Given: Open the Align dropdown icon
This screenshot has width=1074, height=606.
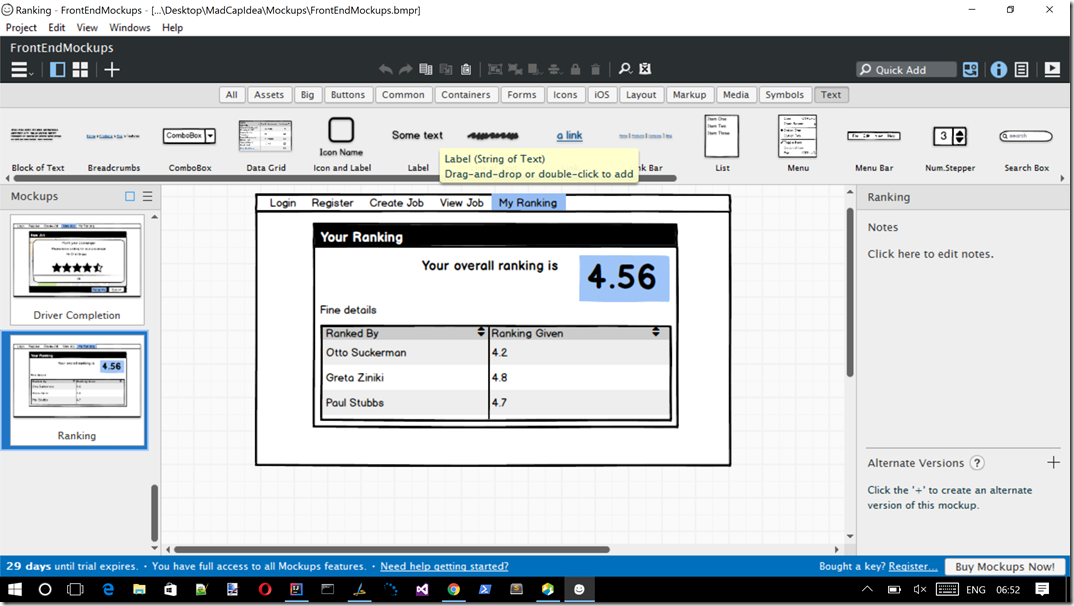Looking at the screenshot, I should coord(555,69).
